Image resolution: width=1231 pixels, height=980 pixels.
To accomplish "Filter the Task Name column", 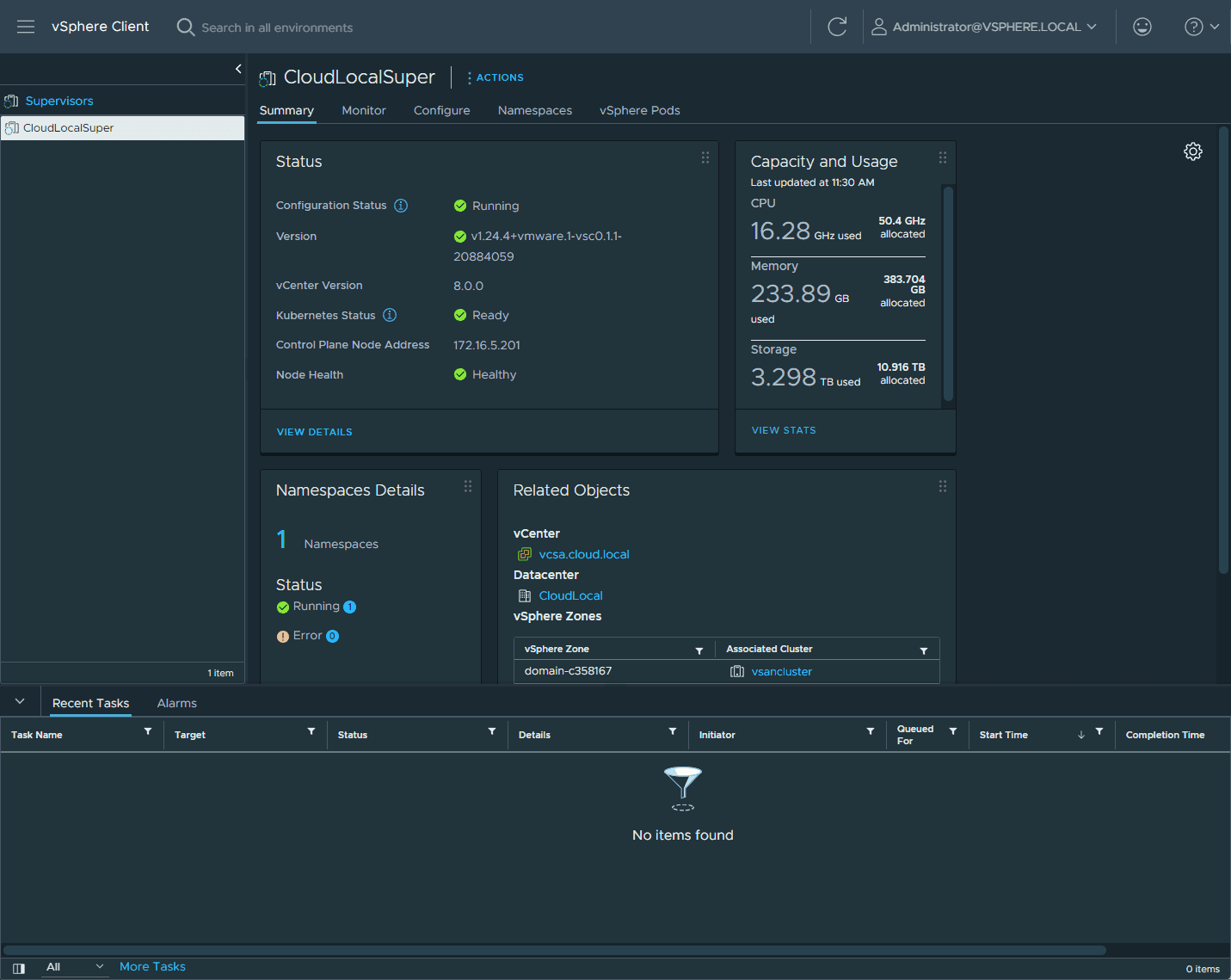I will pyautogui.click(x=148, y=731).
